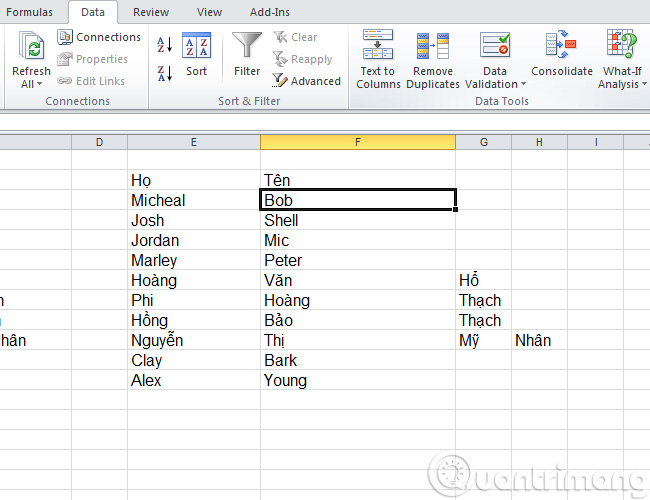Sort Z to A descending
The image size is (650, 500).
click(x=165, y=73)
